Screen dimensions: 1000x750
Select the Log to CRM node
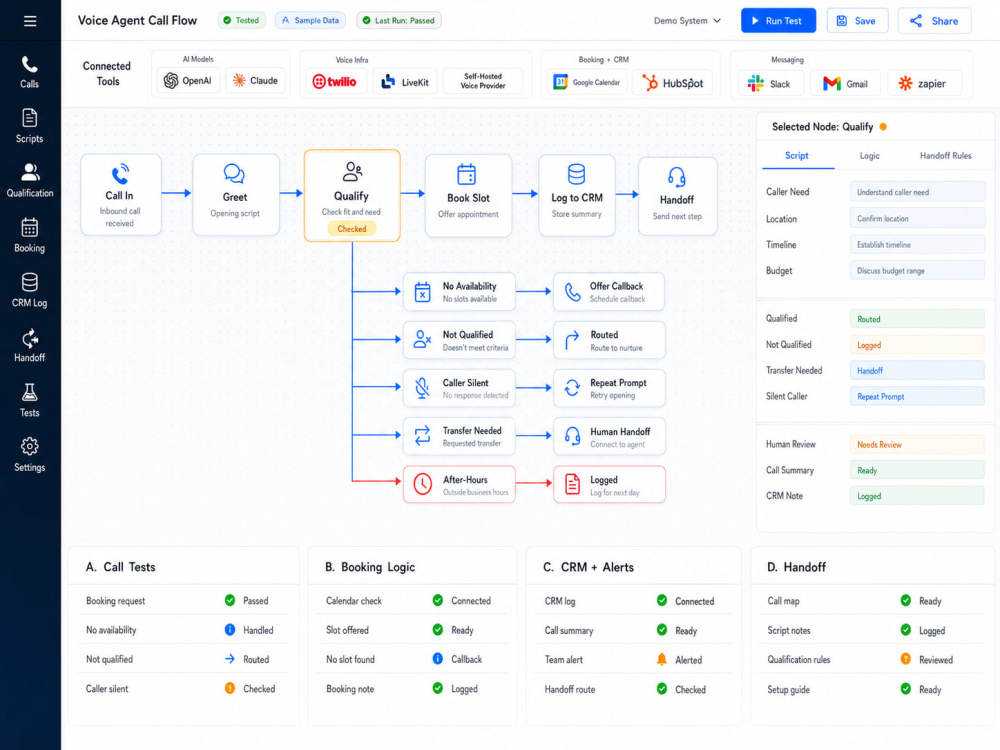click(x=577, y=195)
